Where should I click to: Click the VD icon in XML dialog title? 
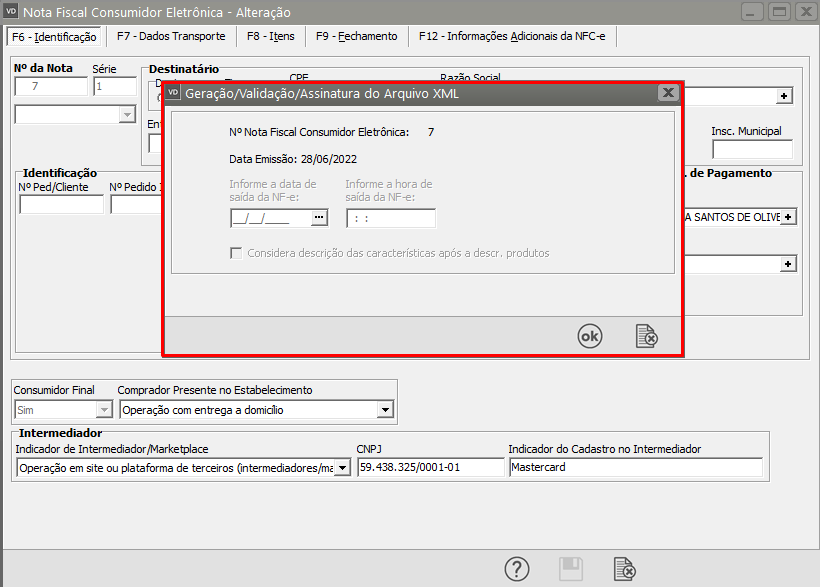click(x=173, y=93)
